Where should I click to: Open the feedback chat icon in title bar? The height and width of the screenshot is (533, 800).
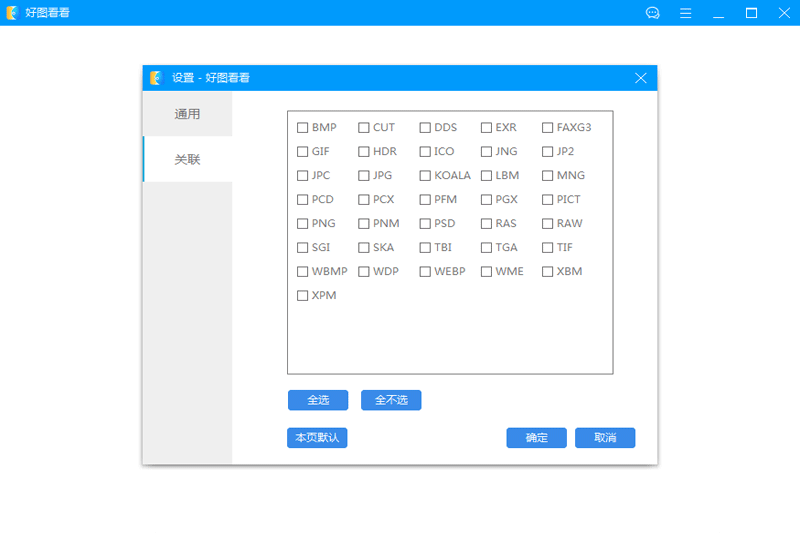coord(653,13)
